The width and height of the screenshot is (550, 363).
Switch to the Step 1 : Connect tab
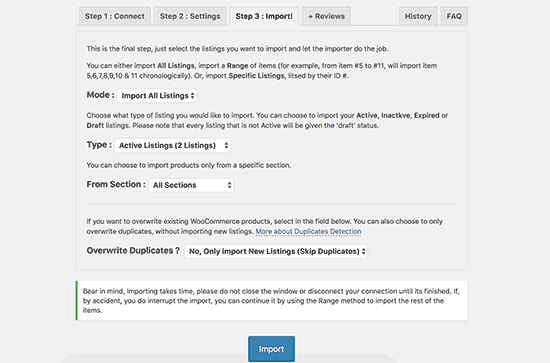click(115, 16)
